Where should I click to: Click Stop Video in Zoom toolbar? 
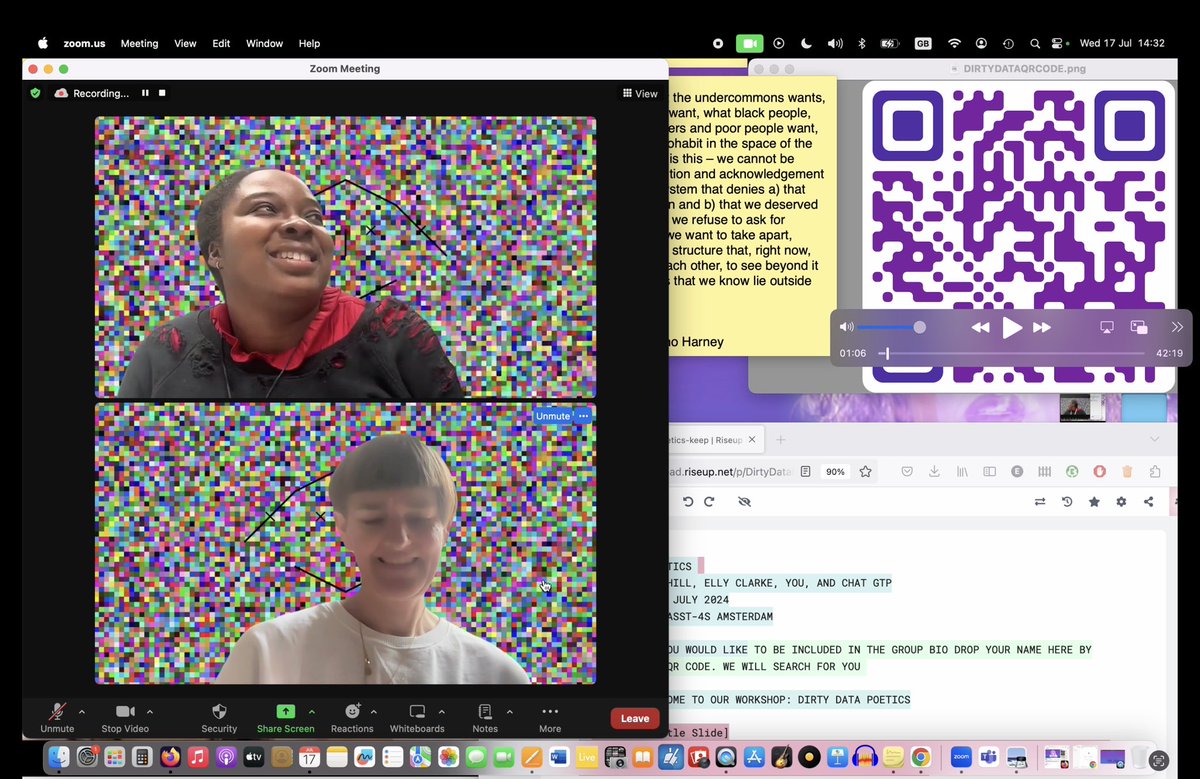click(x=125, y=718)
